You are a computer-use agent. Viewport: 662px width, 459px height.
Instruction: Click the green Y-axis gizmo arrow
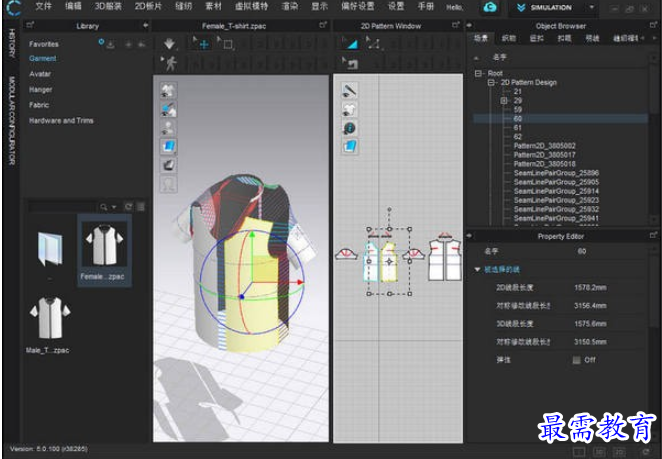point(252,234)
